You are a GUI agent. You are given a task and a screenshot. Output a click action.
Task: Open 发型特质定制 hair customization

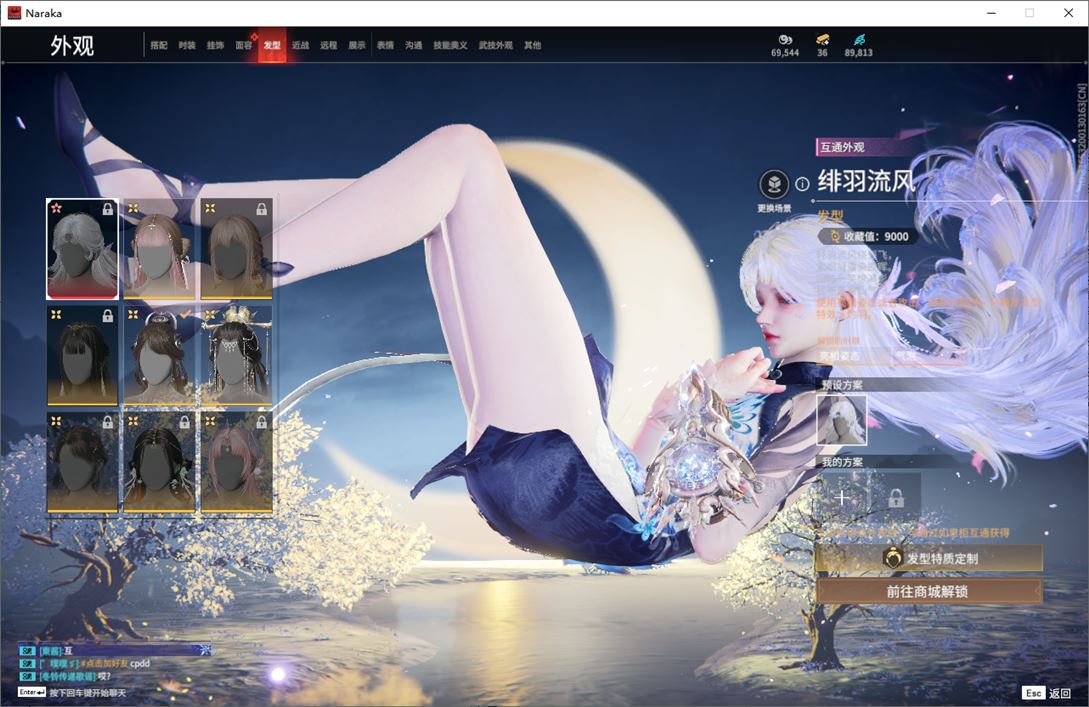pos(929,558)
